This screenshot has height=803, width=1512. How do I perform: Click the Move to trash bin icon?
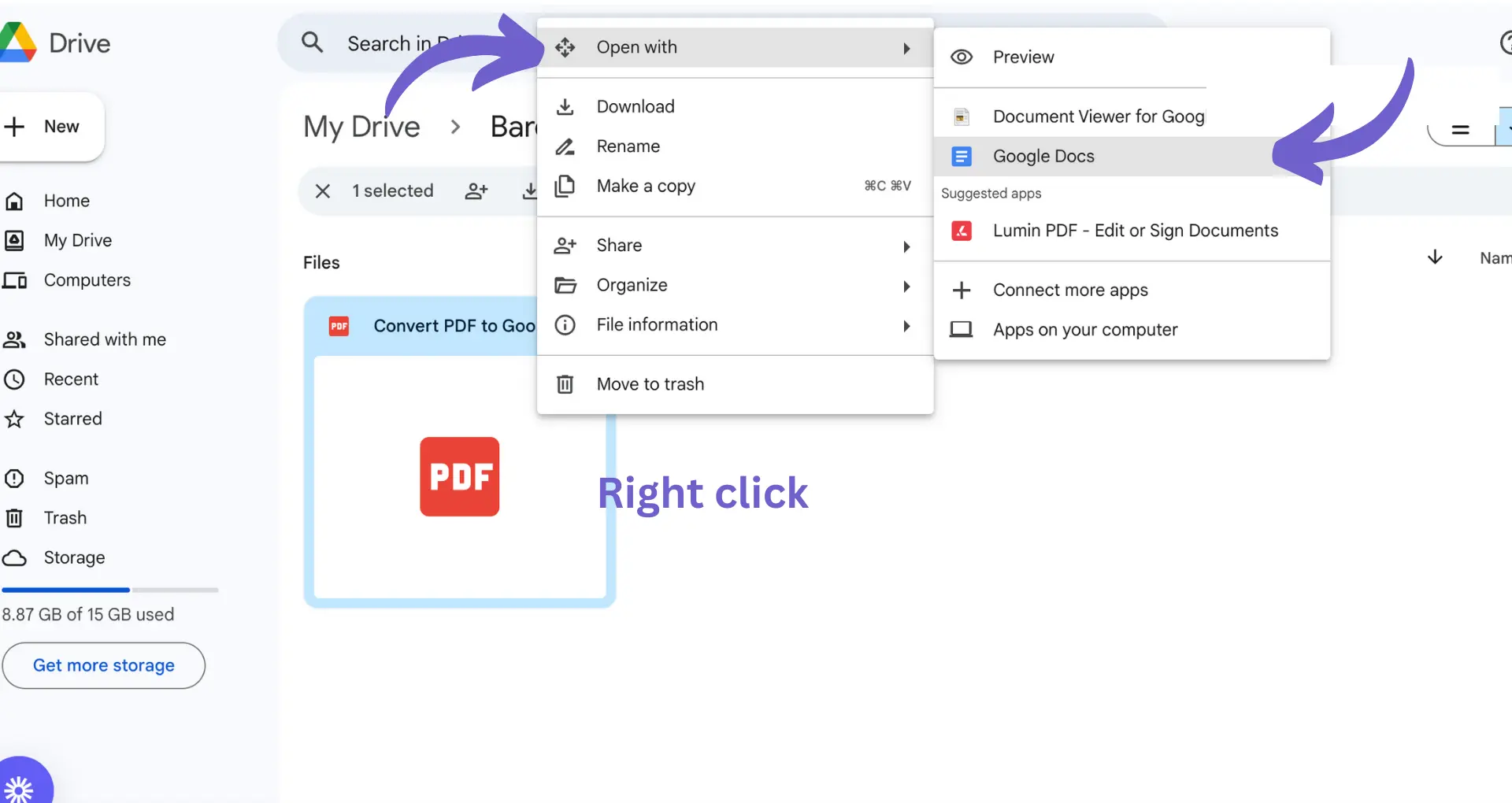(565, 384)
